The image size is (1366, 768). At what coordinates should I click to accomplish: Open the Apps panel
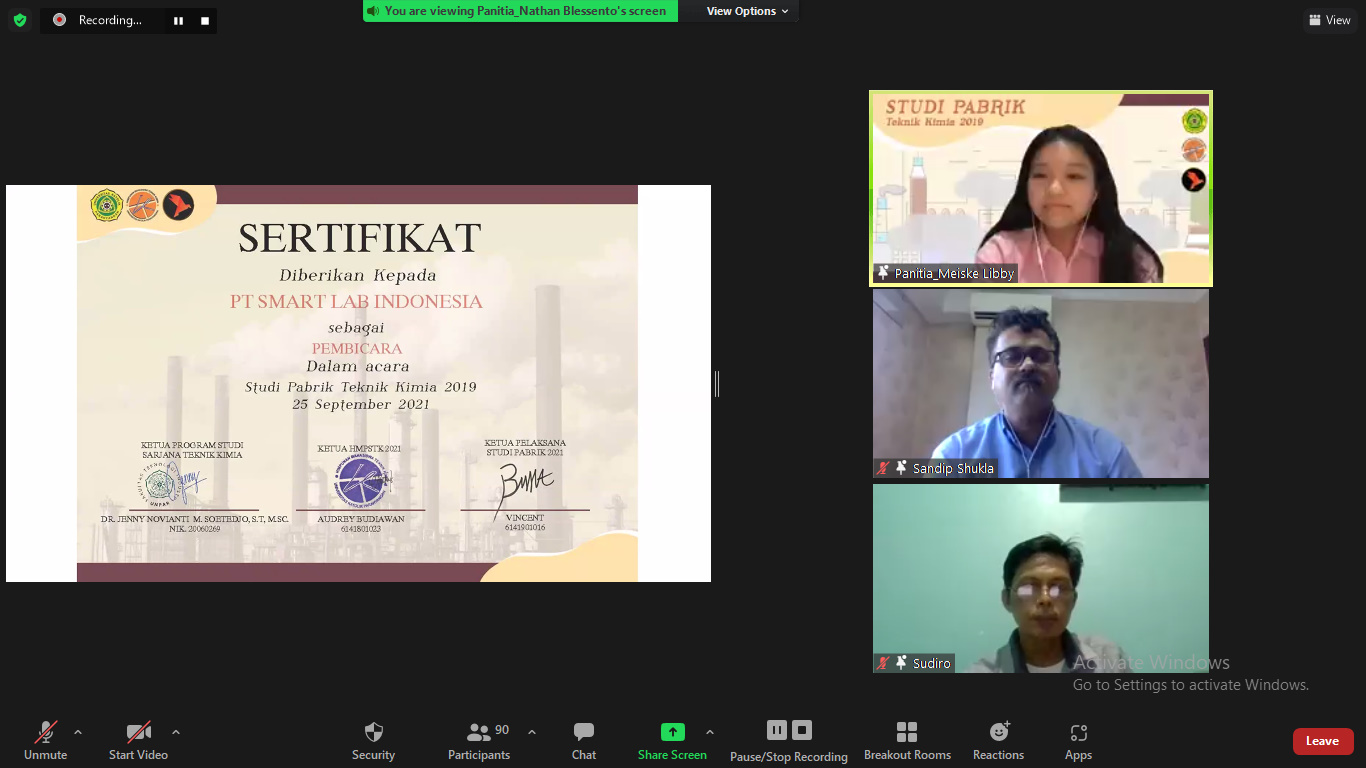click(x=1078, y=740)
